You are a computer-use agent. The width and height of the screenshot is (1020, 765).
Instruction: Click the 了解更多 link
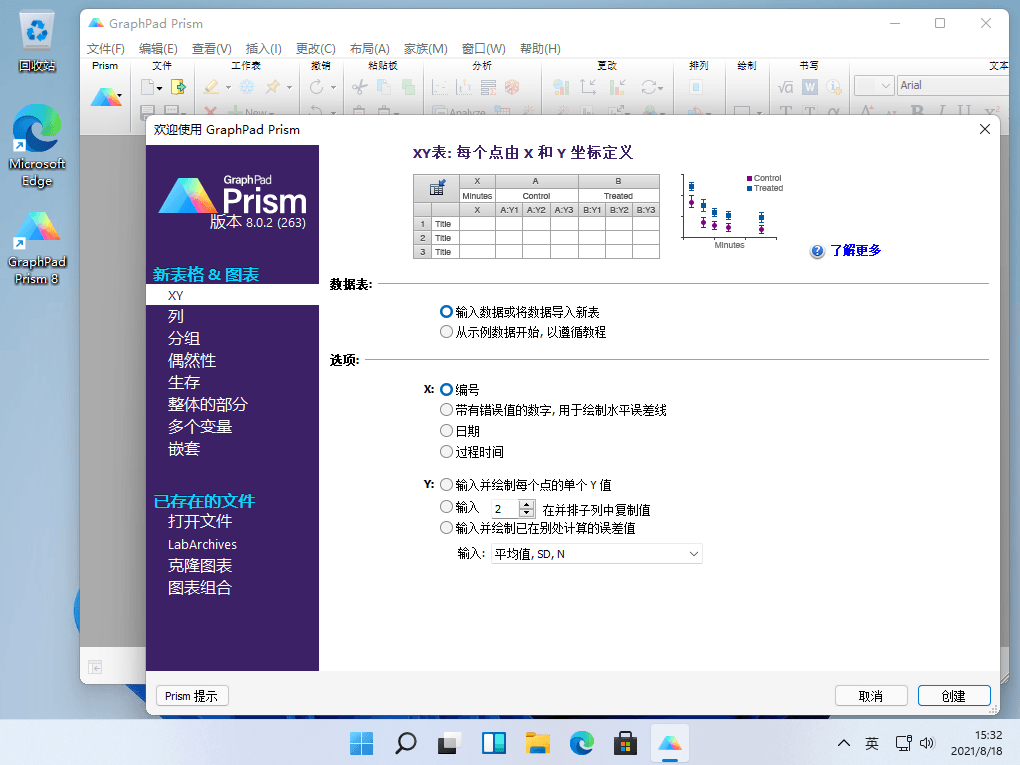click(855, 251)
